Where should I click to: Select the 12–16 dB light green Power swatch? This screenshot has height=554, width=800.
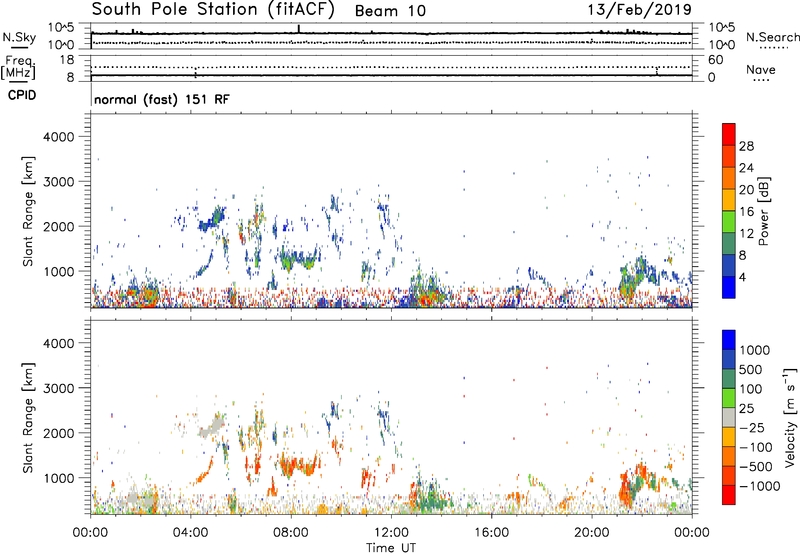tap(729, 222)
